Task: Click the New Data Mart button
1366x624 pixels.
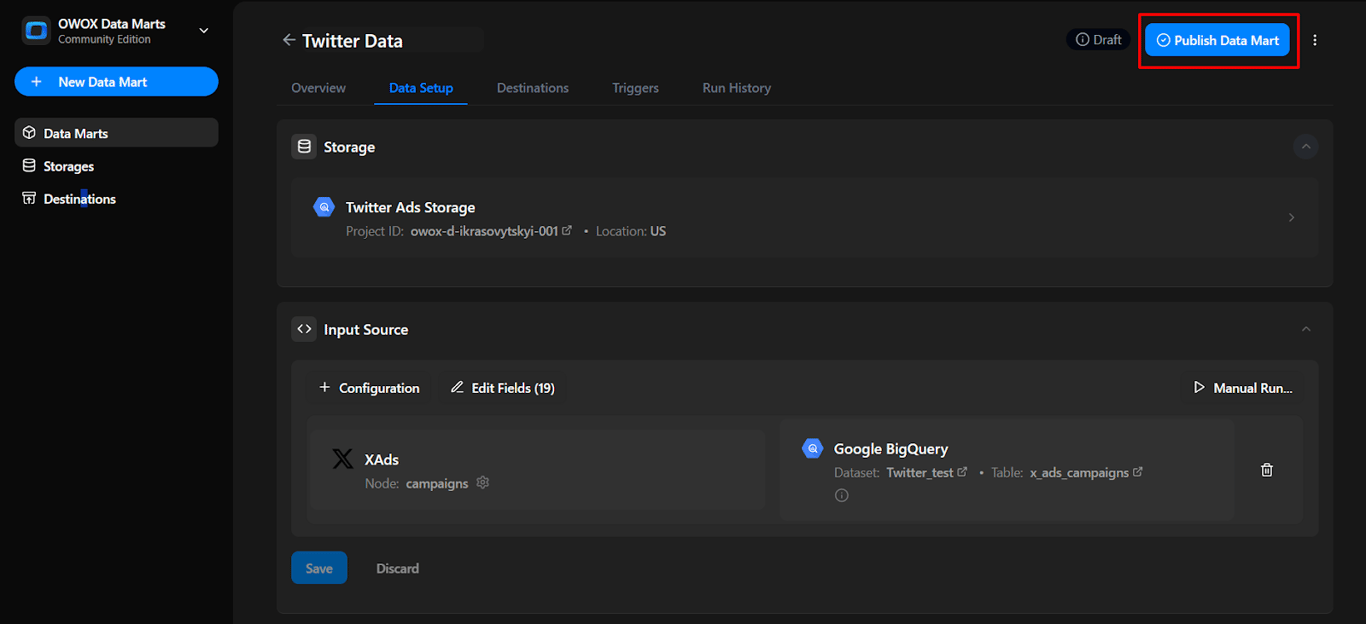Action: coord(116,82)
